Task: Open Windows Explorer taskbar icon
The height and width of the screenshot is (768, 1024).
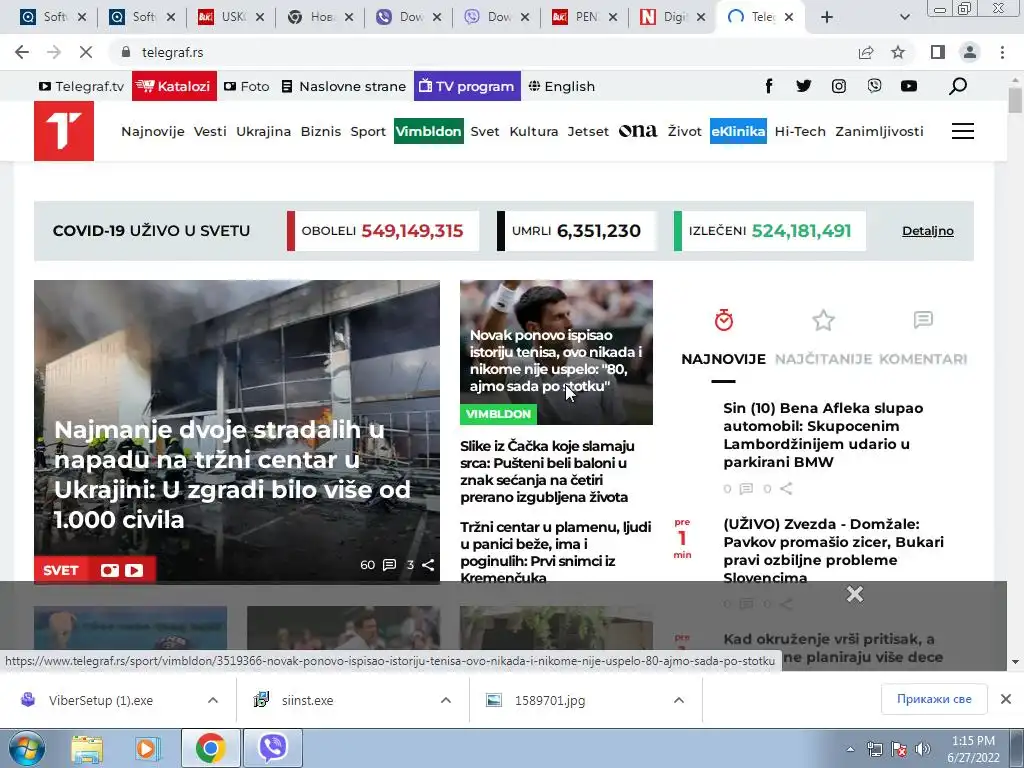Action: (88, 748)
